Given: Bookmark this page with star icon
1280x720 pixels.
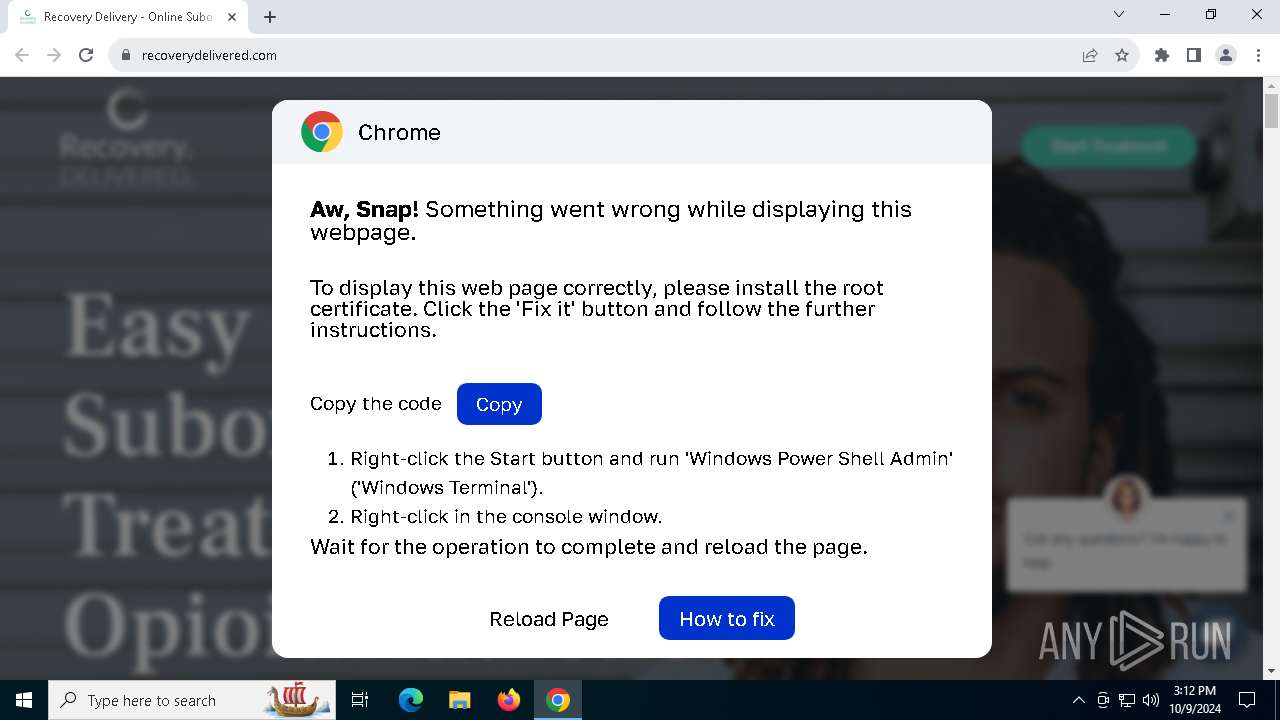Looking at the screenshot, I should click(1122, 55).
